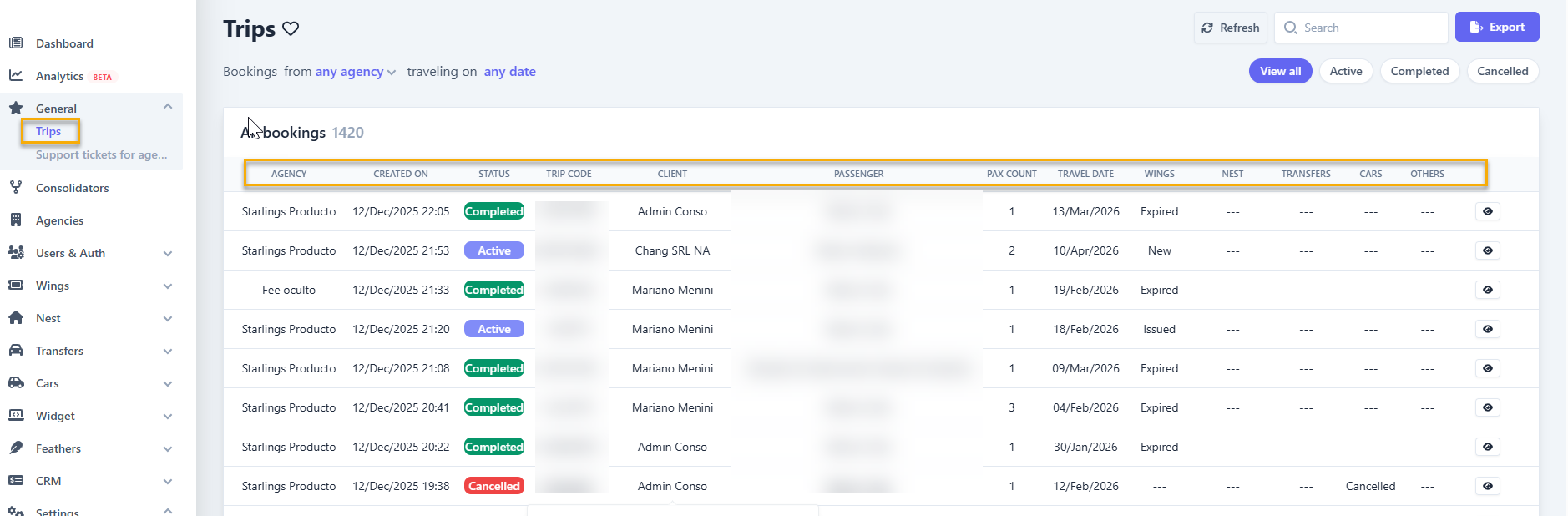View the Chang SRL NA booking details
This screenshot has height=516, width=1568.
point(1487,250)
